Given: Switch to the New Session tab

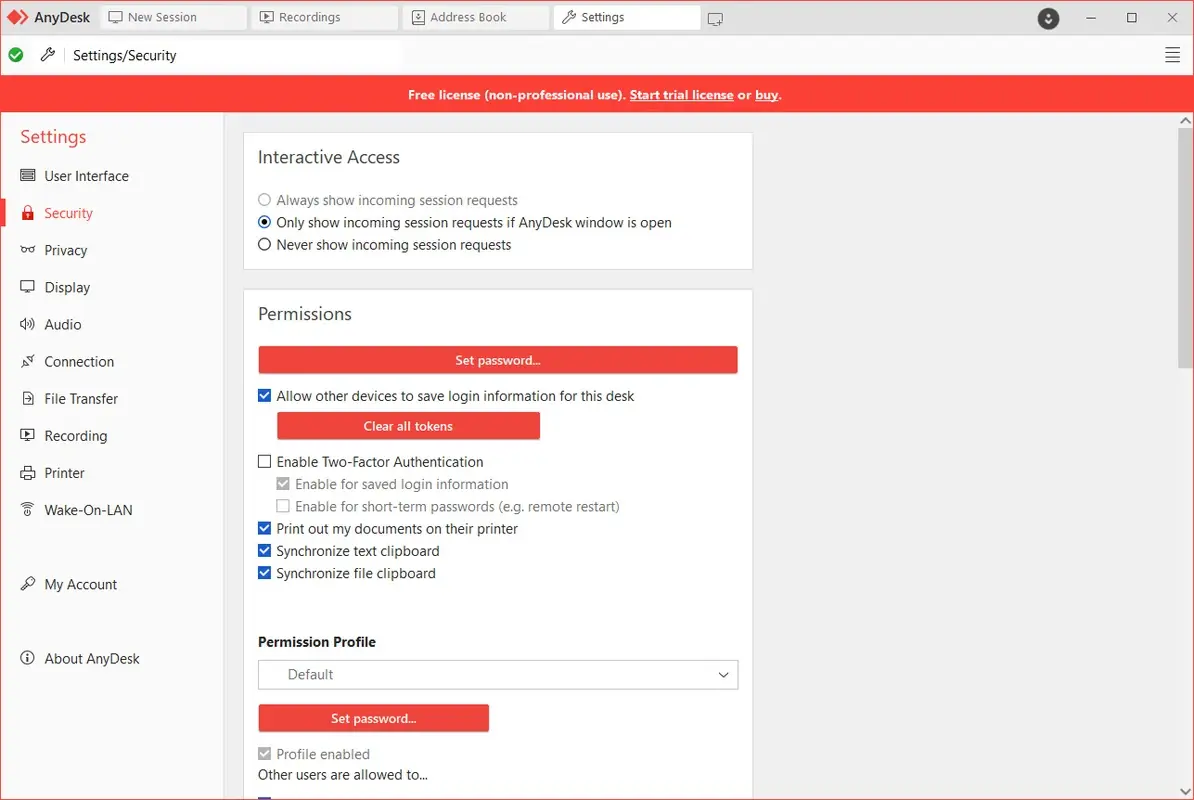Looking at the screenshot, I should click(173, 16).
